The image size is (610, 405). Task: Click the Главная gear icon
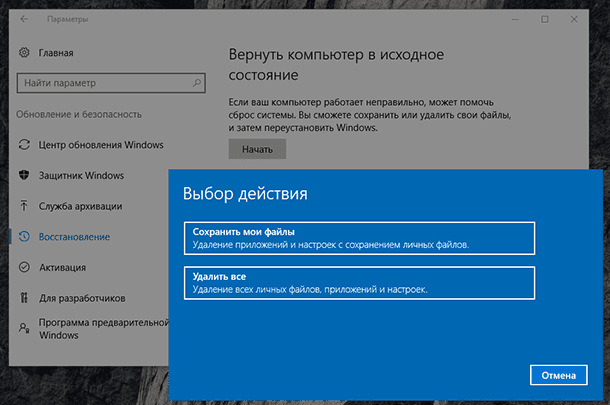(24, 53)
